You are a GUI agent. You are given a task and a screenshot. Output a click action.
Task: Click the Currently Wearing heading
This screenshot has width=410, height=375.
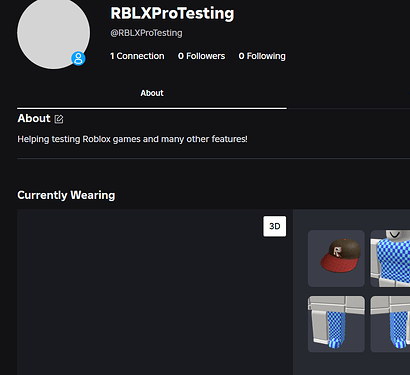click(x=66, y=195)
